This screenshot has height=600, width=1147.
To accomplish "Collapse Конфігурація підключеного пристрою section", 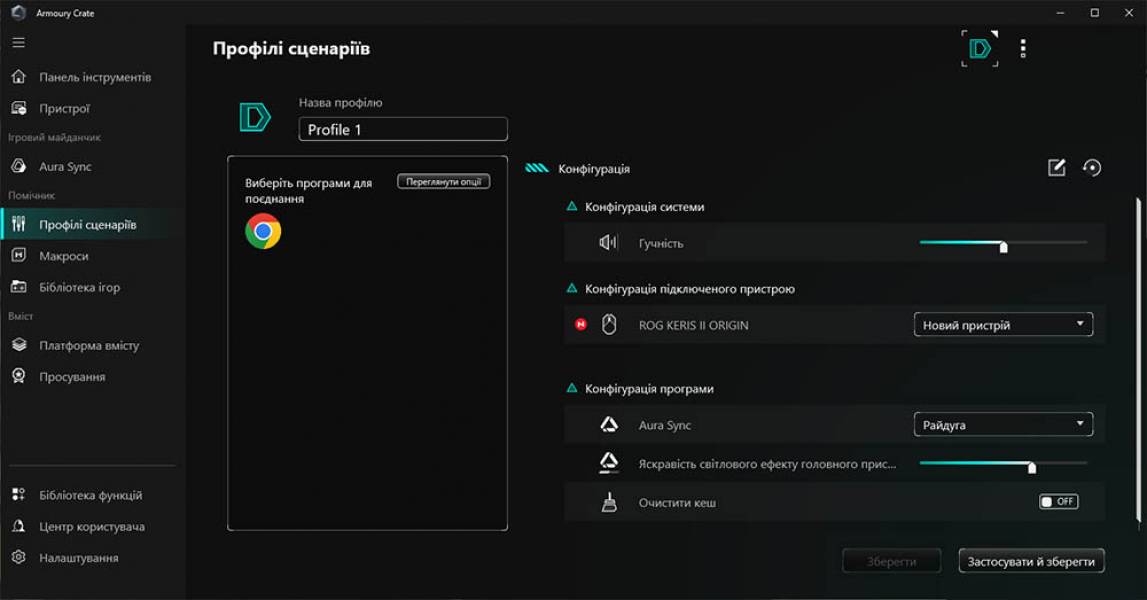I will 572,289.
